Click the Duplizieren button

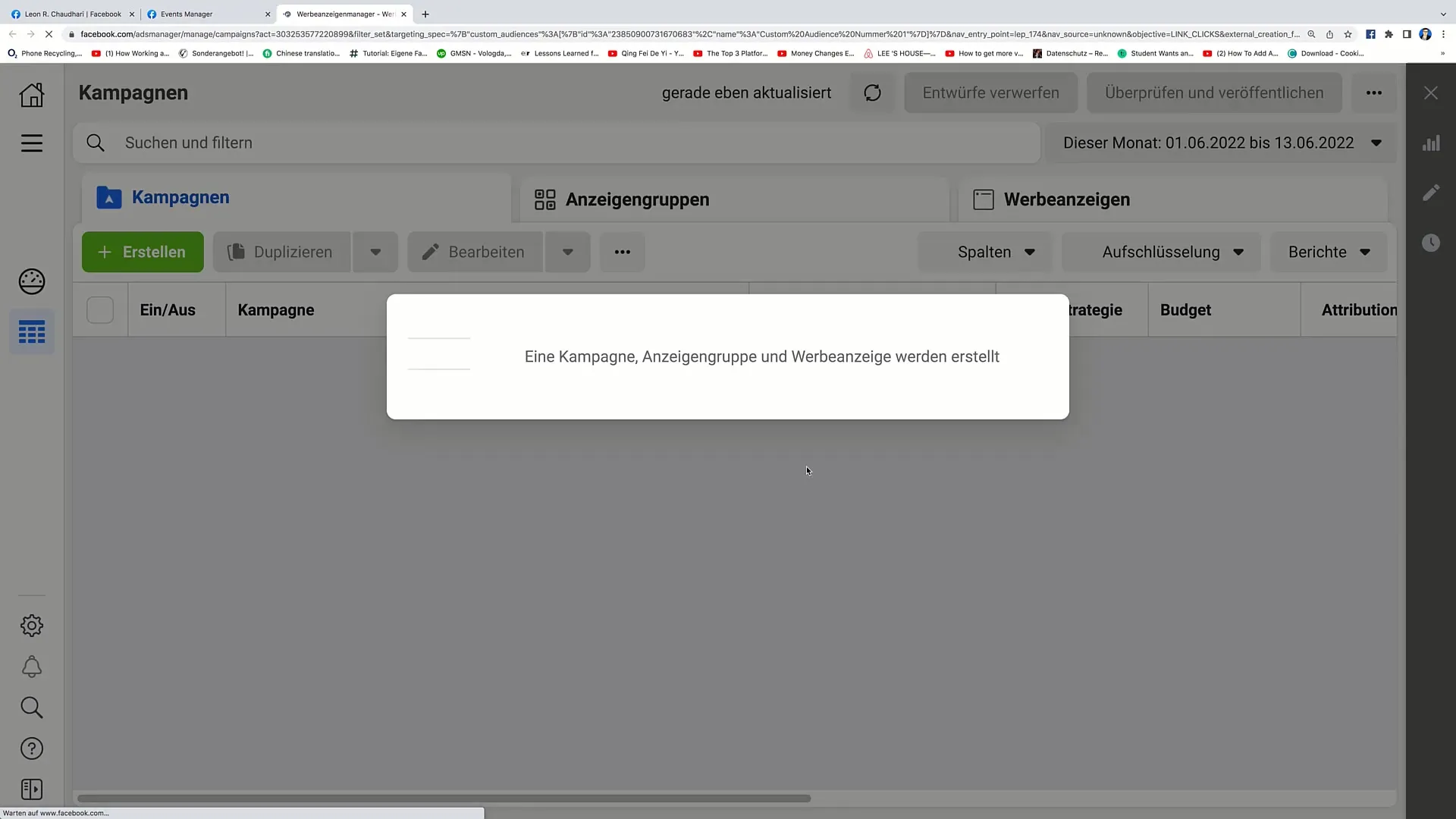pos(282,252)
